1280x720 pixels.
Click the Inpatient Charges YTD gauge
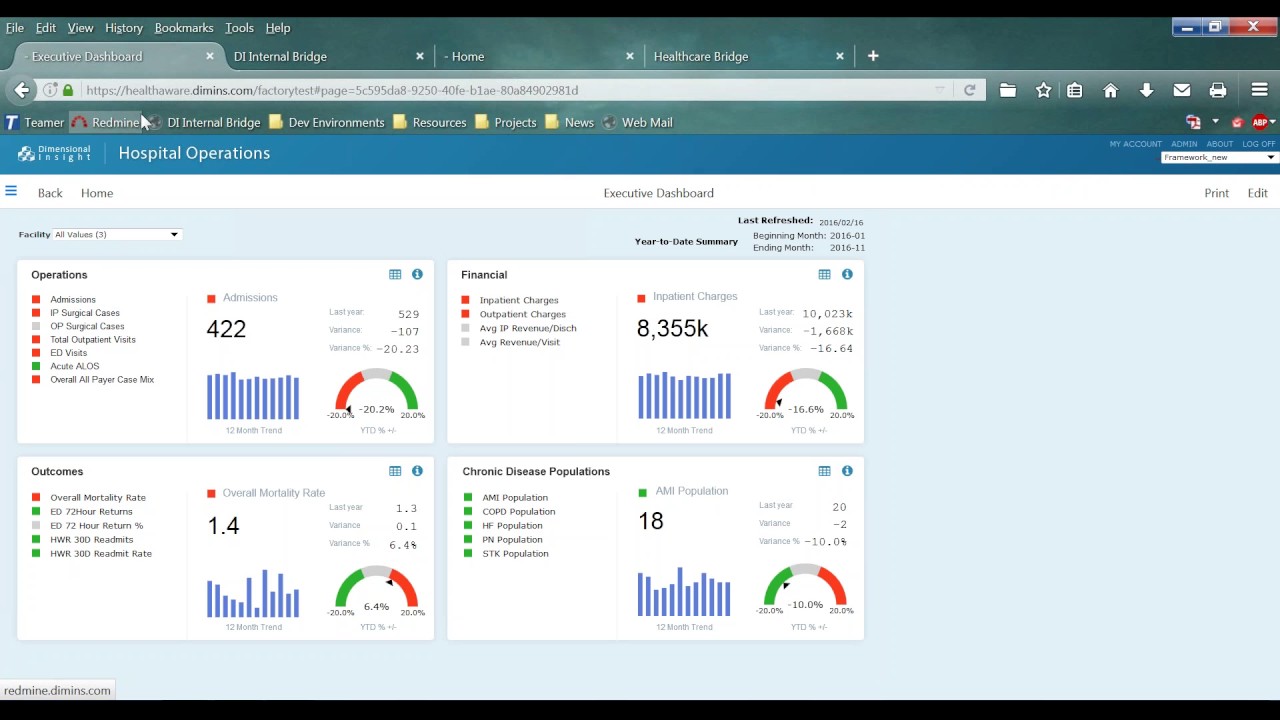[806, 393]
